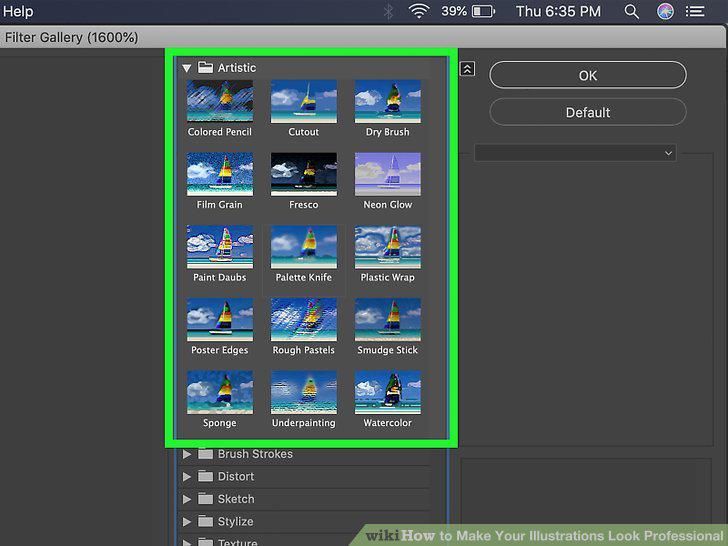Click the Artistic folder icon
Image resolution: width=728 pixels, height=546 pixels.
(x=205, y=67)
